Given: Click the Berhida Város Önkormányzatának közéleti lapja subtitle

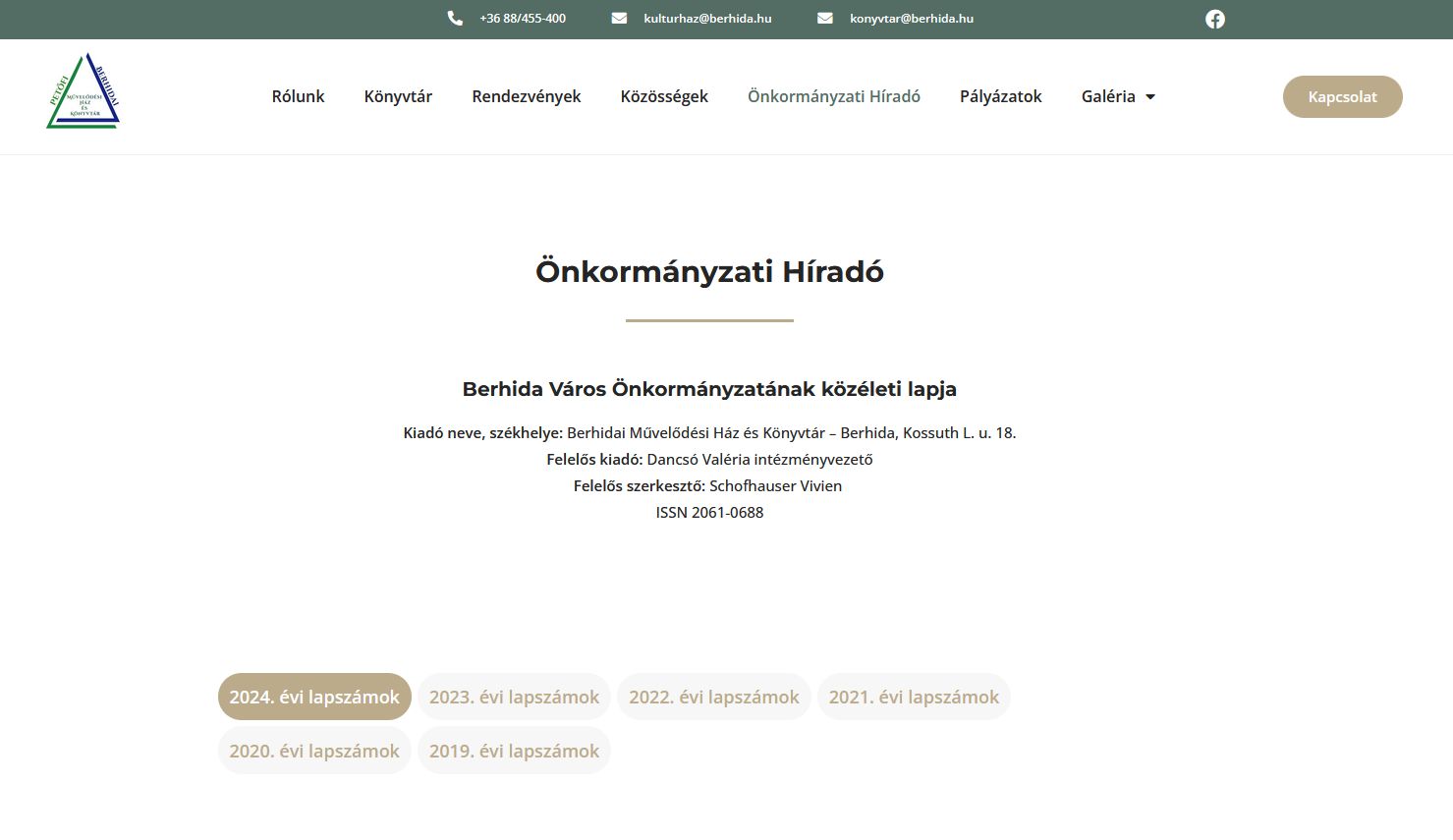Looking at the screenshot, I should tap(709, 389).
